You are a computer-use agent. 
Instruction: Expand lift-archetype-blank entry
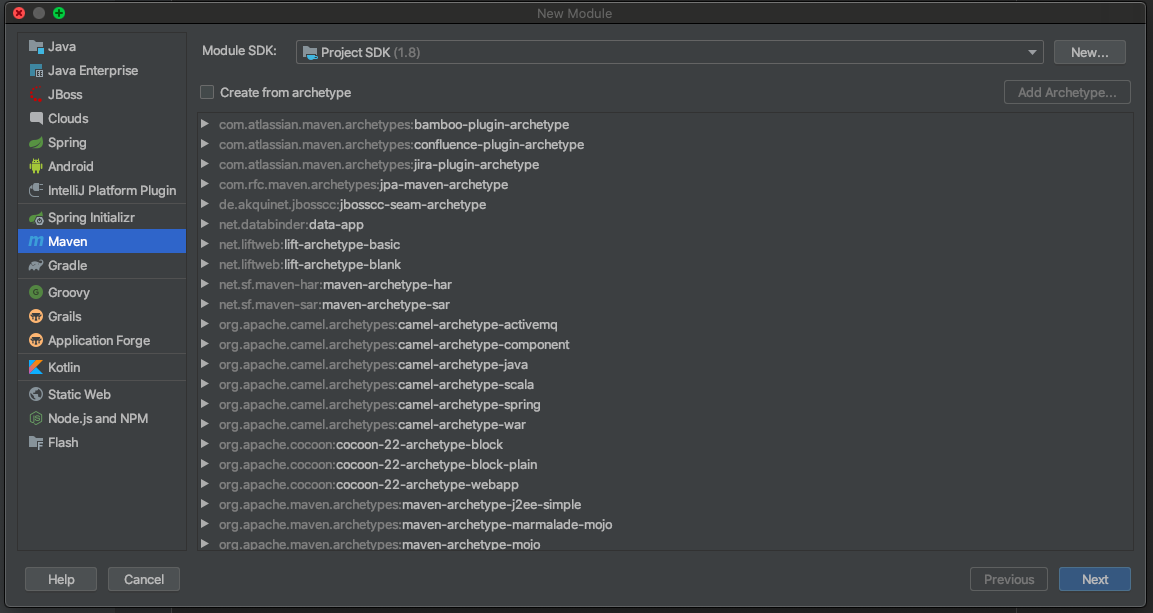(x=205, y=264)
